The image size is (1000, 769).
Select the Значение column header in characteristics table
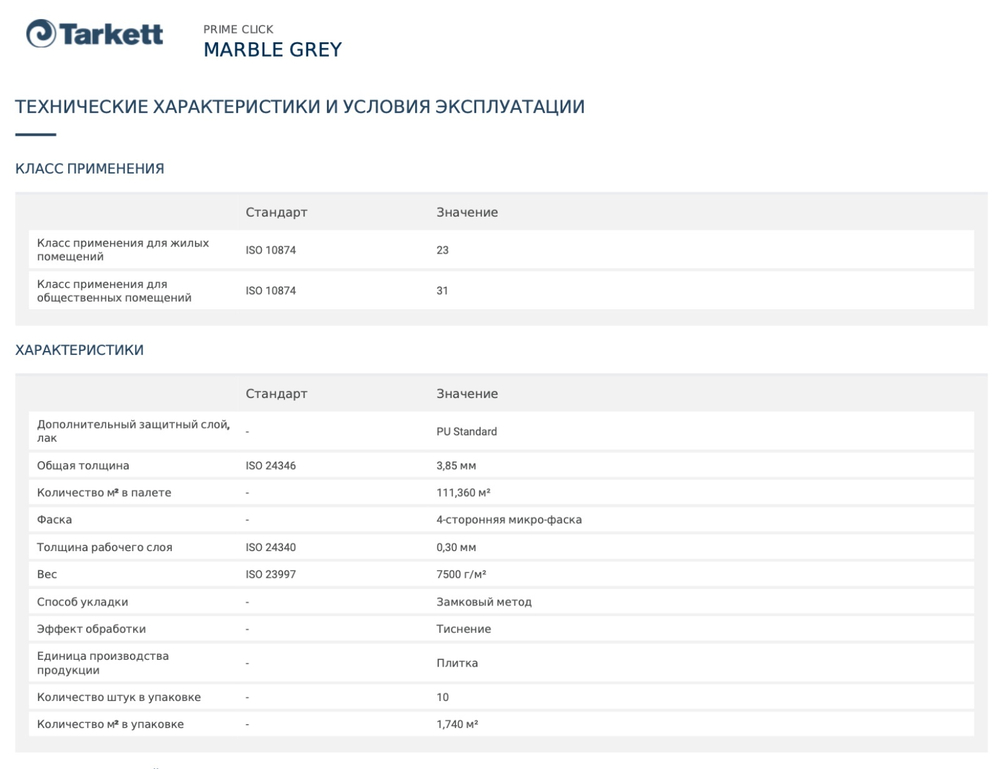(x=467, y=393)
